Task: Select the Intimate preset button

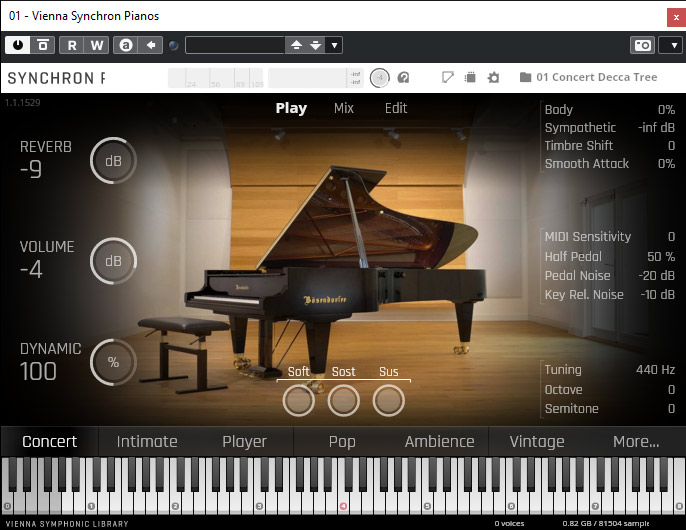Action: (147, 441)
